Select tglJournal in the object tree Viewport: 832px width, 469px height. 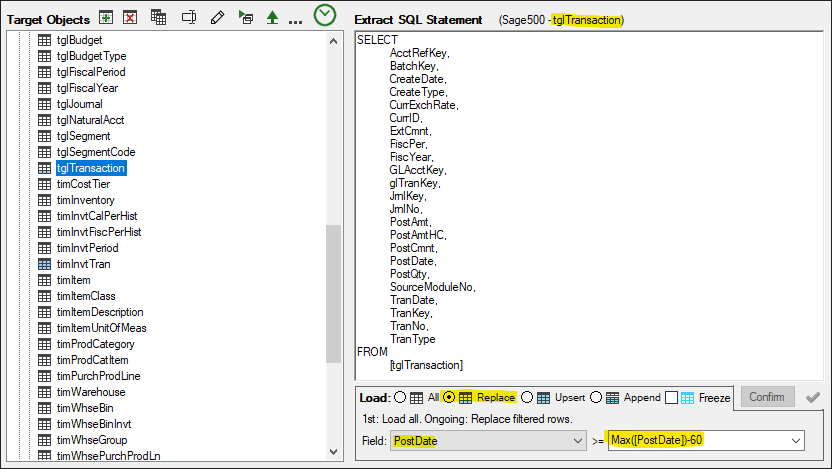(79, 104)
